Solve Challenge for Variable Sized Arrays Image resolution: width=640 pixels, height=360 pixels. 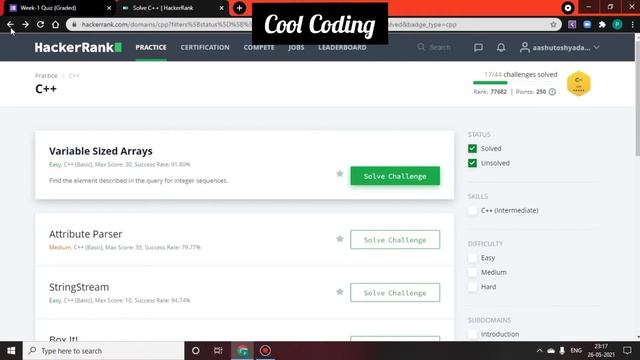395,176
